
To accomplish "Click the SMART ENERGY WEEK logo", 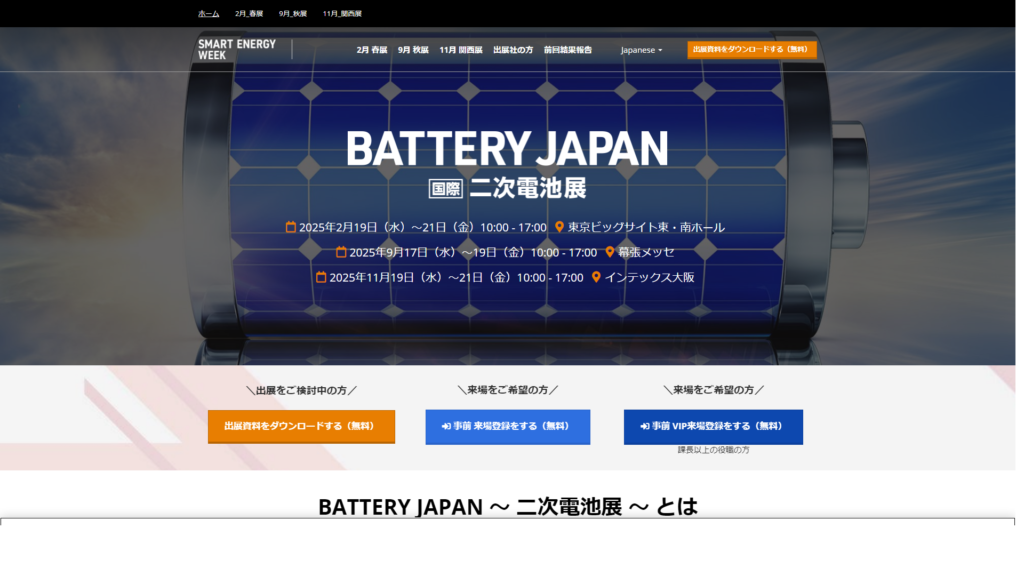I will pyautogui.click(x=236, y=50).
